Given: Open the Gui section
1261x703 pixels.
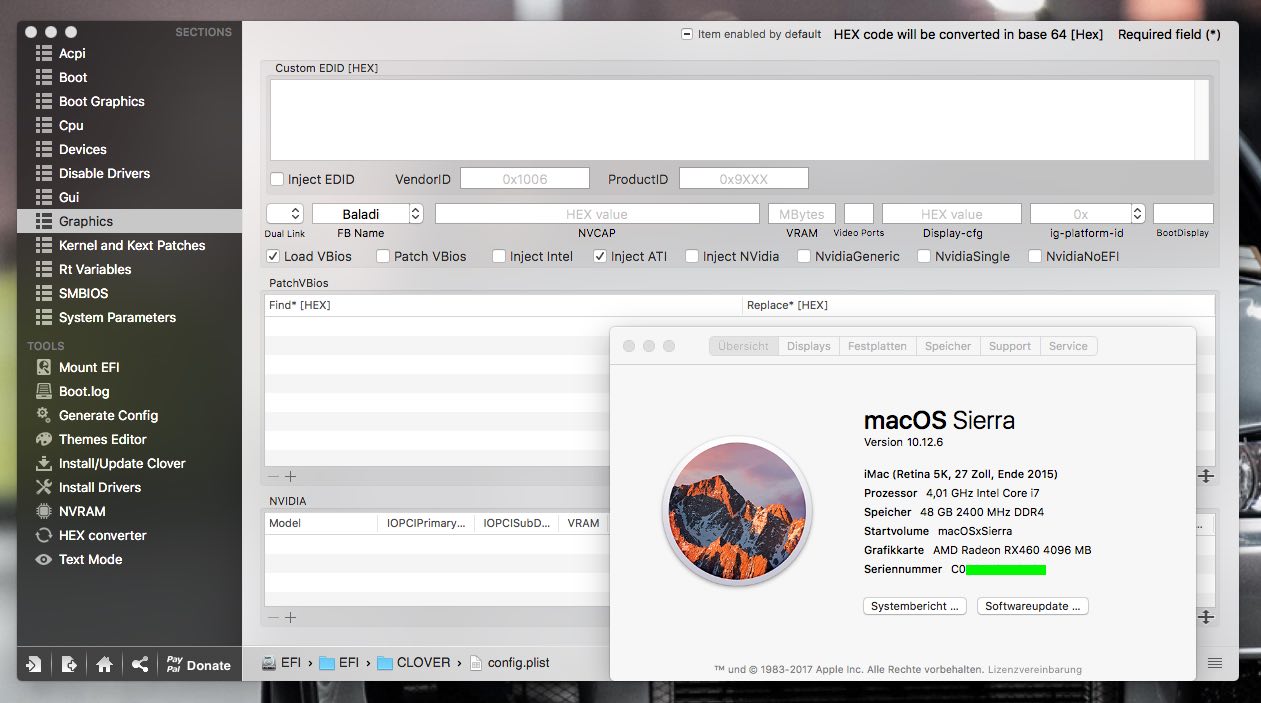Looking at the screenshot, I should coord(129,197).
